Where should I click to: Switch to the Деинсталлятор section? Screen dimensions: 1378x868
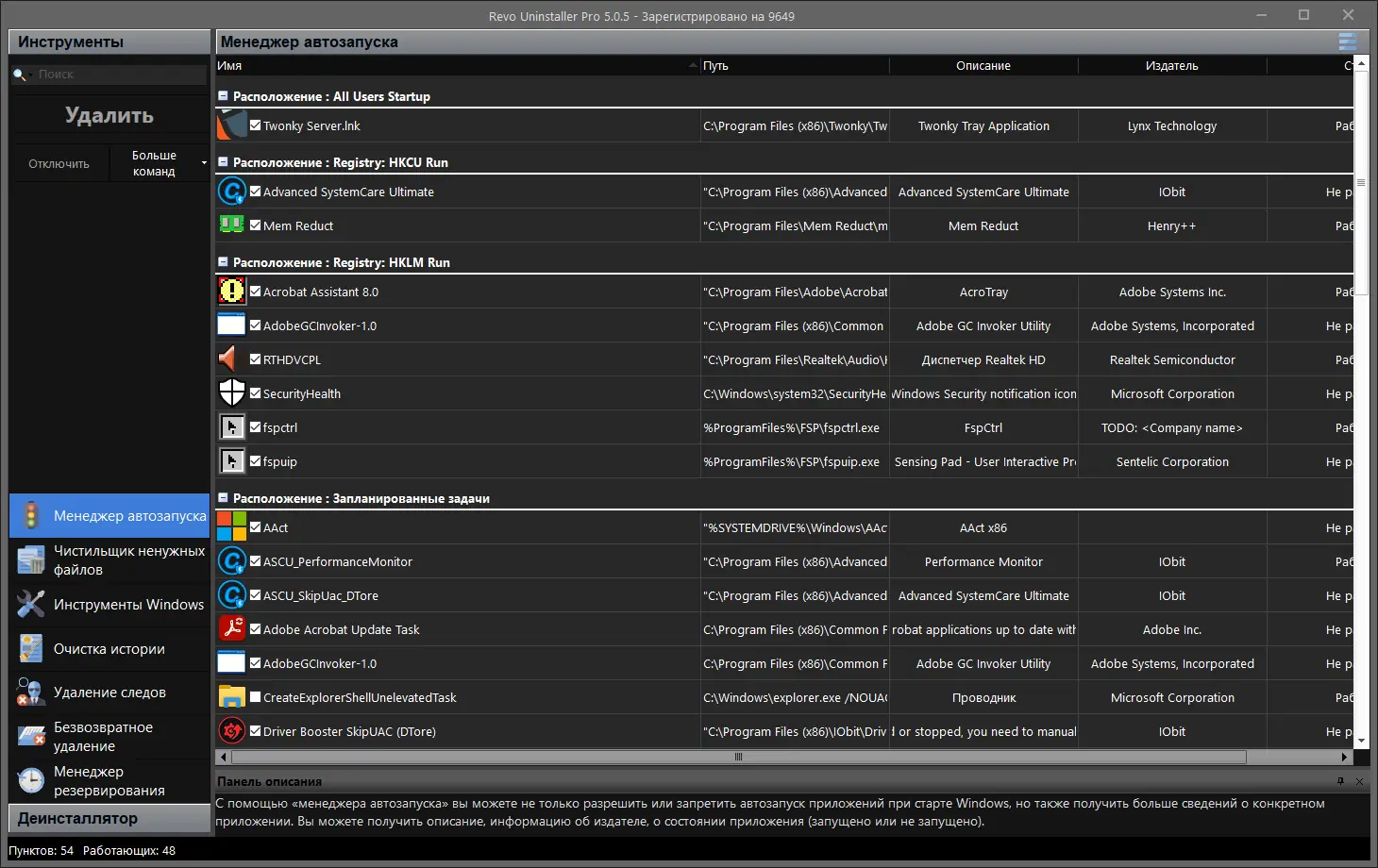pos(109,818)
